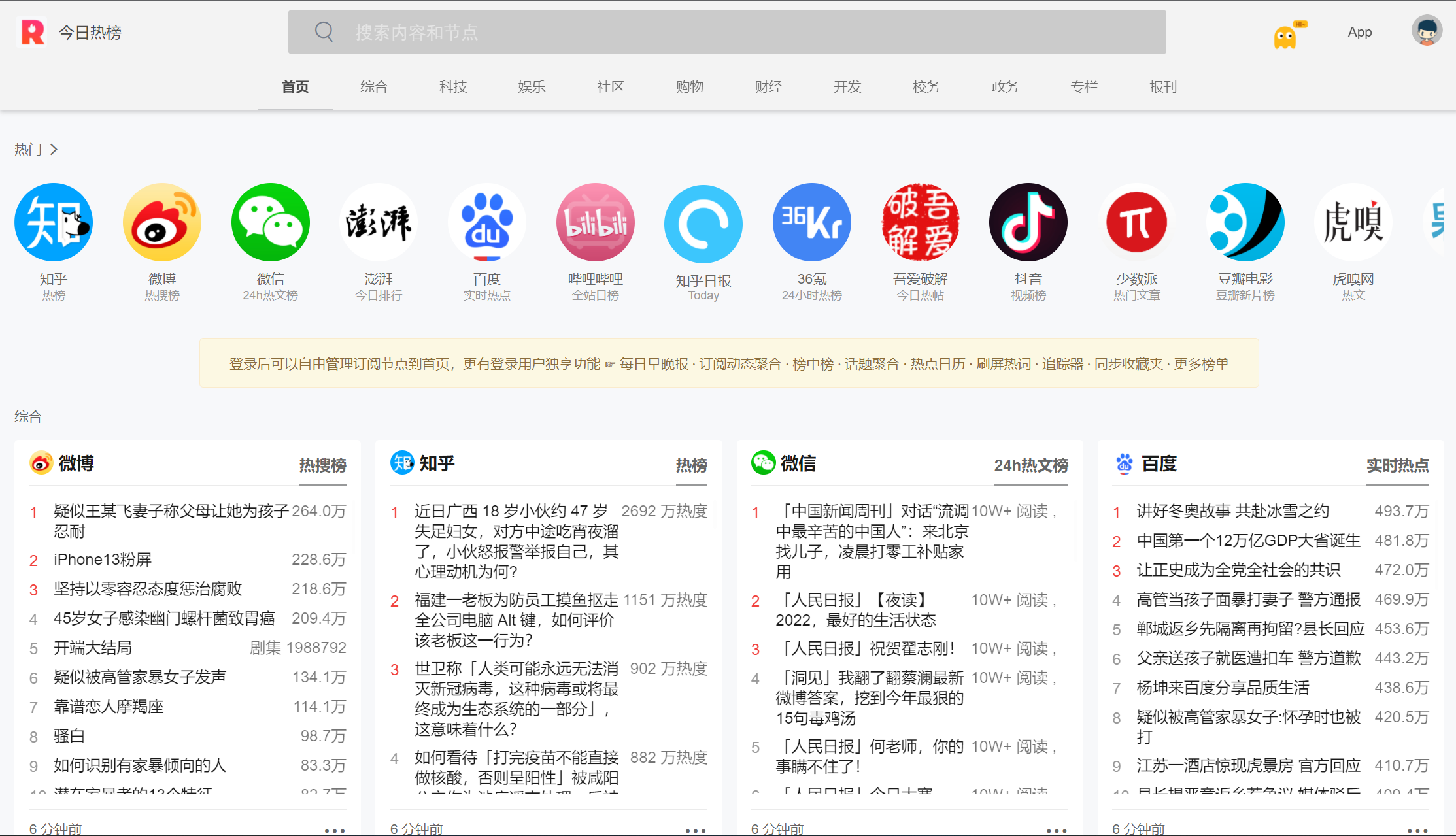Switch to the 专栏 tab

pos(1084,87)
